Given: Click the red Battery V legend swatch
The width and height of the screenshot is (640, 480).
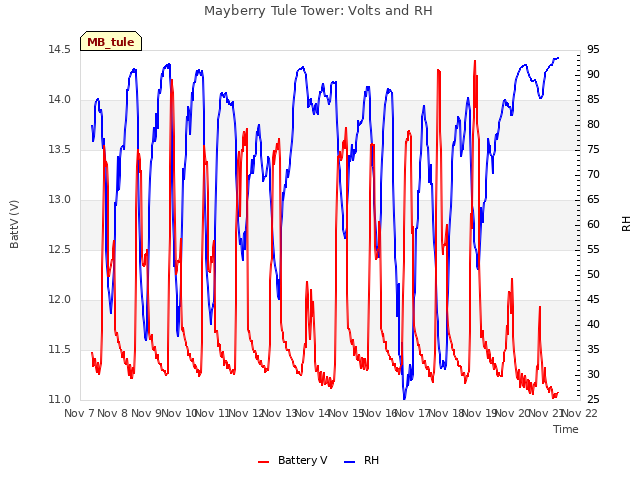Looking at the screenshot, I should [264, 462].
